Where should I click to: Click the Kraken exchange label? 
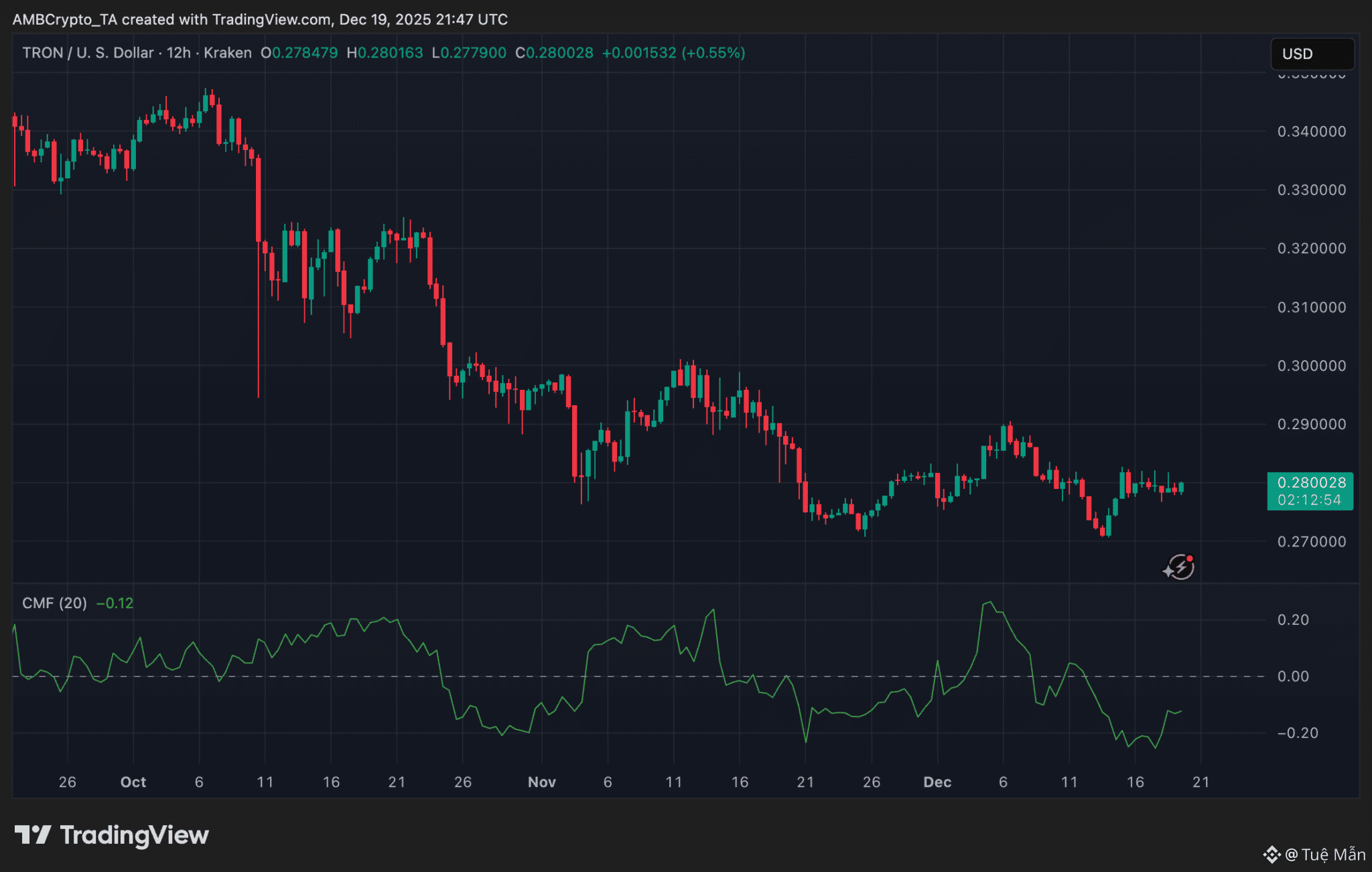tap(228, 53)
